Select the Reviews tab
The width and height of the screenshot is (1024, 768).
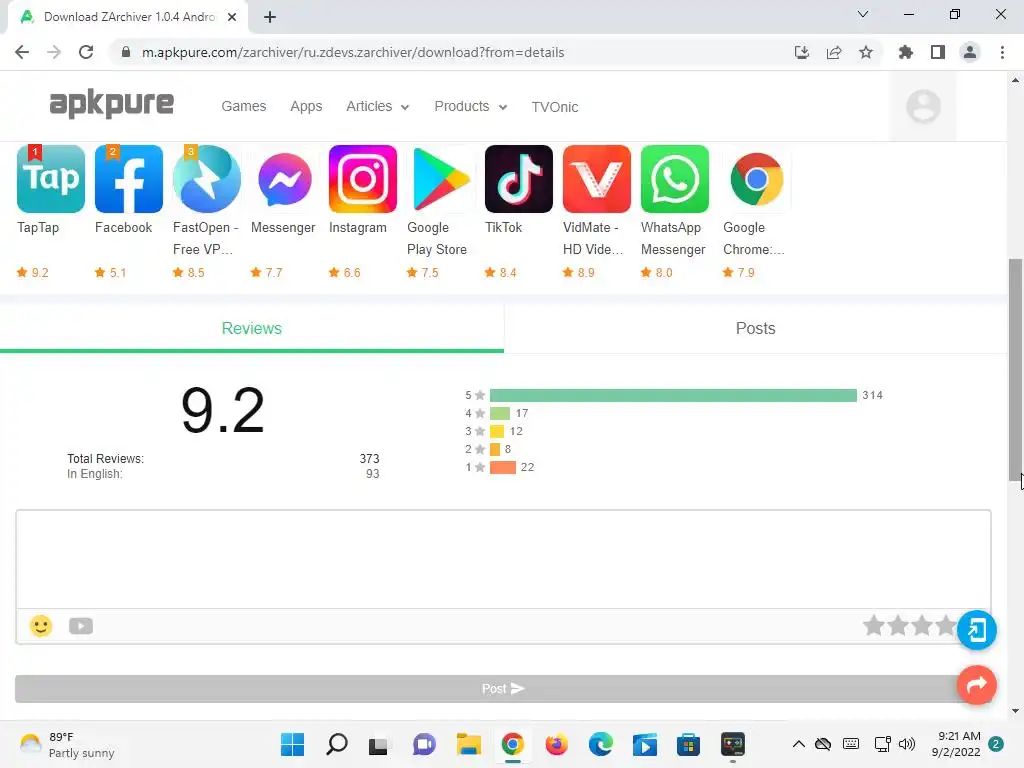tap(252, 328)
